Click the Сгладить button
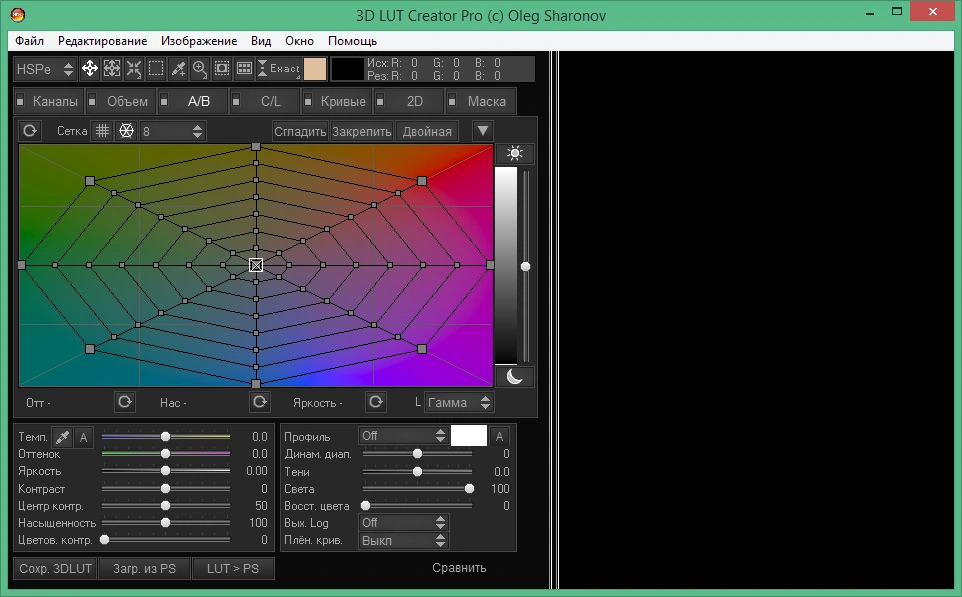962x597 pixels. 300,131
